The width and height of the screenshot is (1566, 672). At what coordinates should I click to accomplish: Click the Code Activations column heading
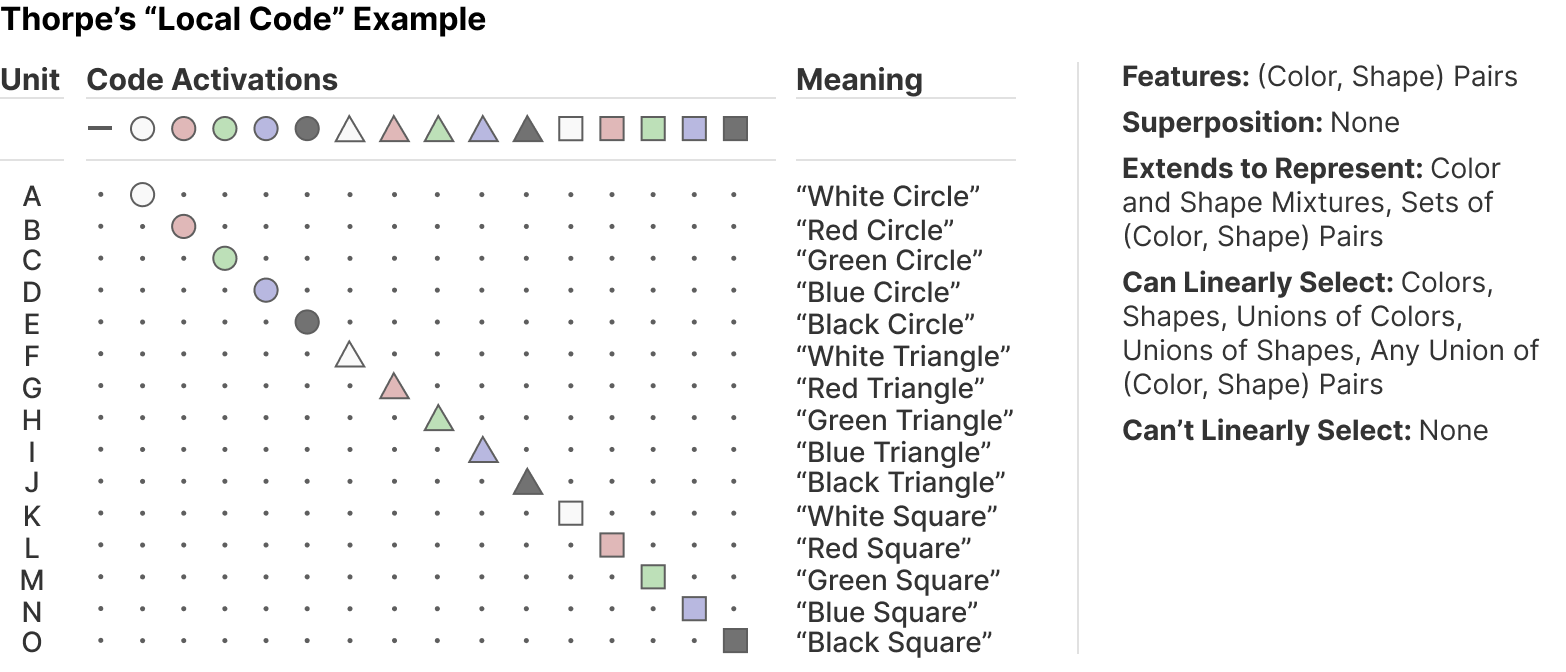[212, 80]
